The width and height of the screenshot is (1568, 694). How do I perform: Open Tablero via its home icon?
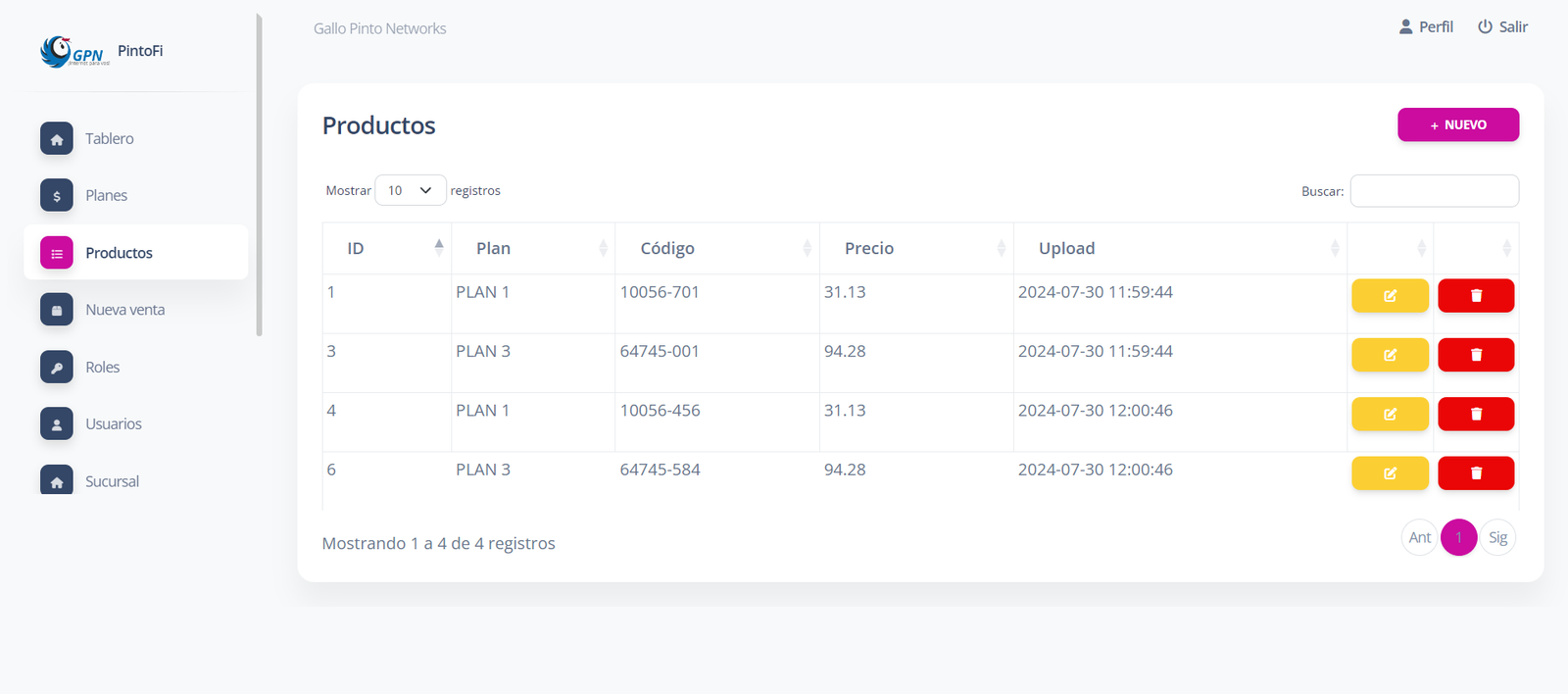[57, 139]
